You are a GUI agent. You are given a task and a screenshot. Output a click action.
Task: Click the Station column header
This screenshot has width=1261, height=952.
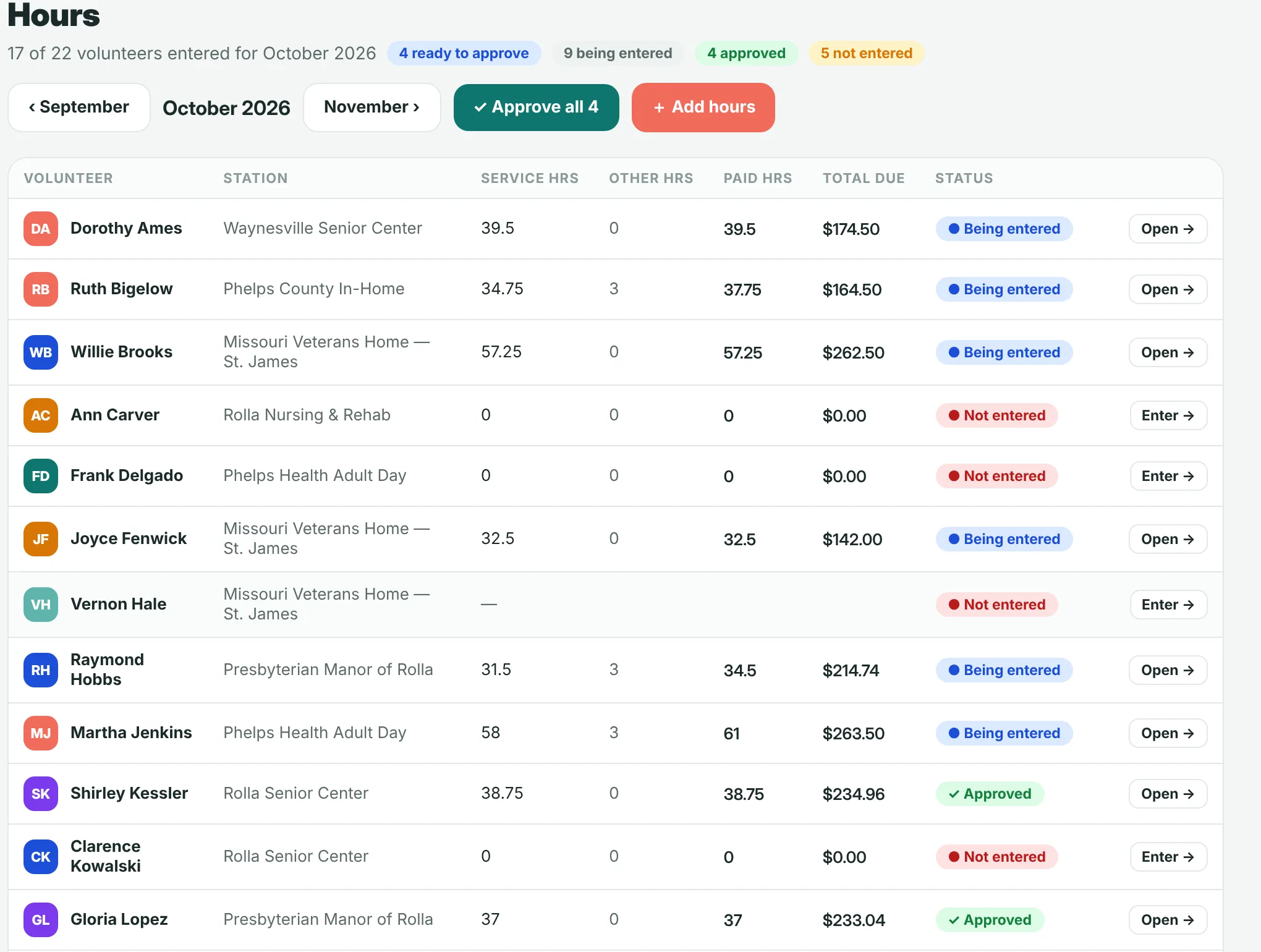click(x=255, y=178)
